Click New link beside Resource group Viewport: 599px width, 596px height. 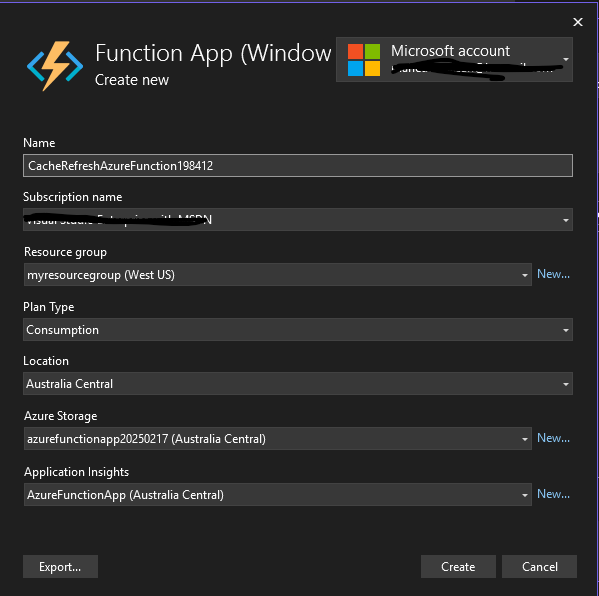tap(553, 274)
